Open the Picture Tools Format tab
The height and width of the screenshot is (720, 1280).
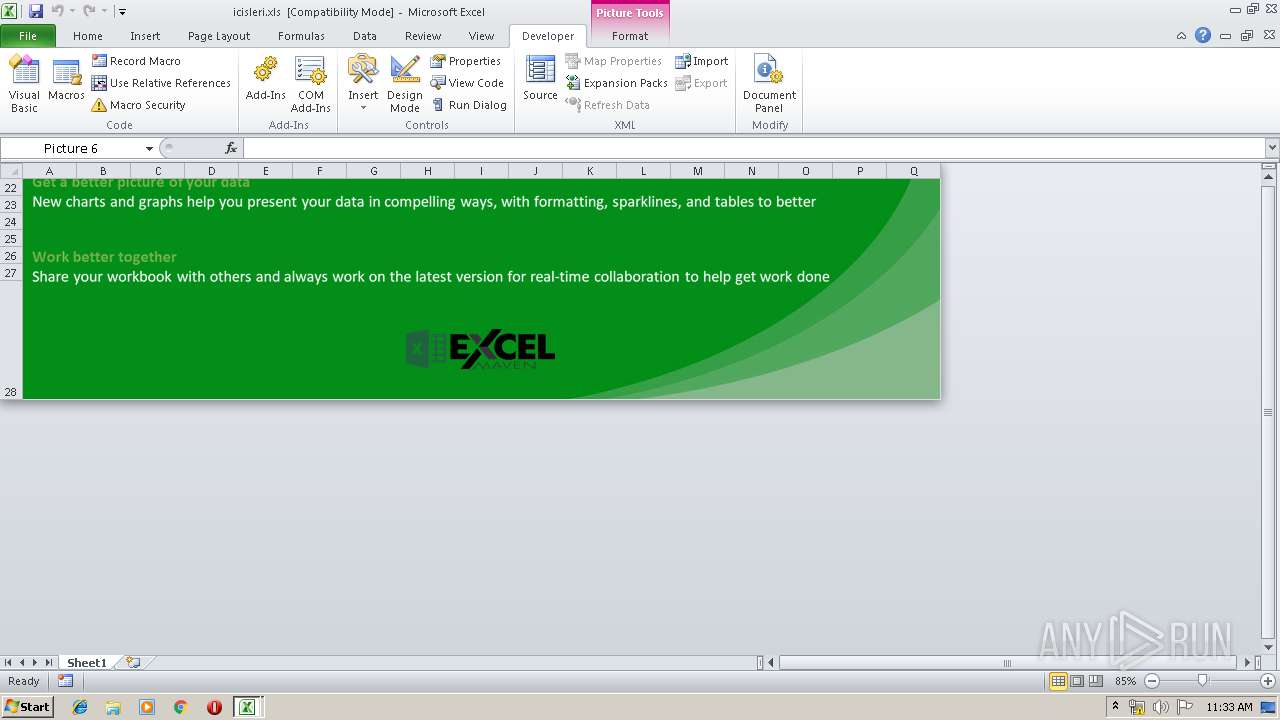click(x=630, y=36)
